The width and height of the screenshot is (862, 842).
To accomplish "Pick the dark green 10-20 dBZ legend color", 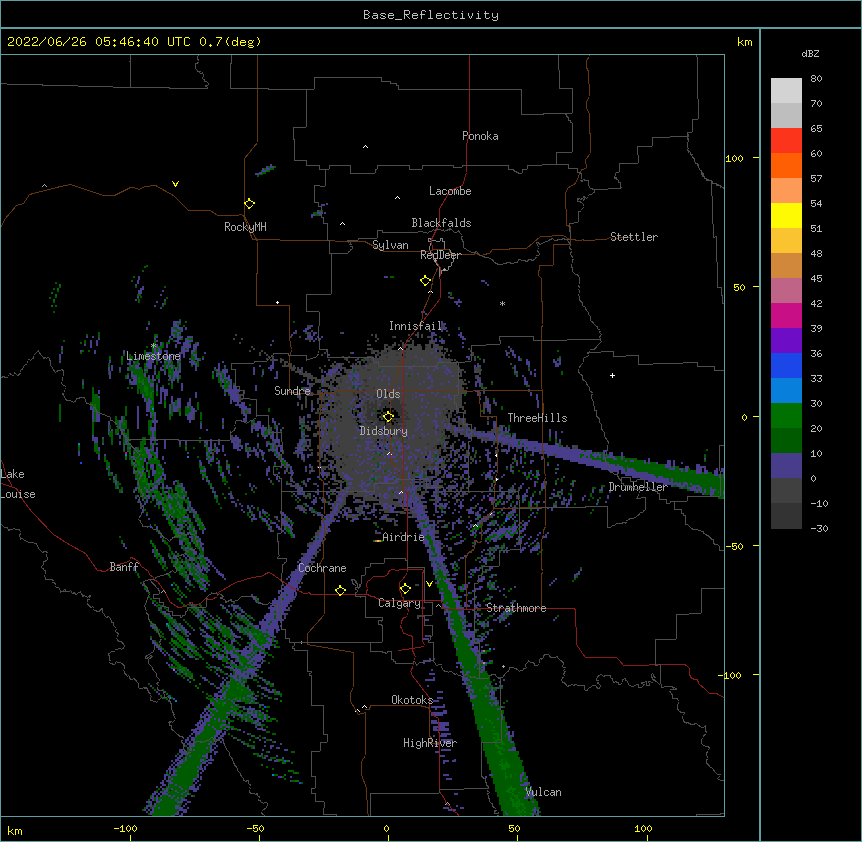I will [786, 441].
